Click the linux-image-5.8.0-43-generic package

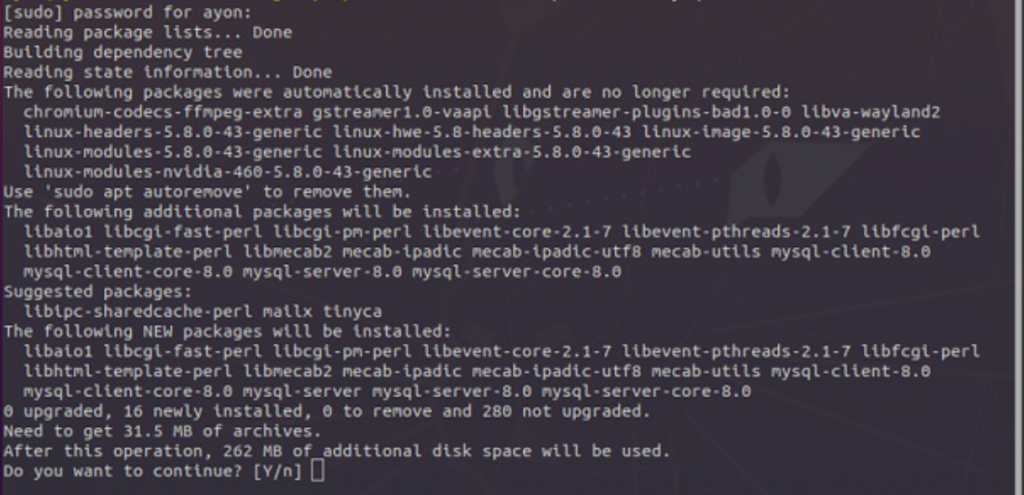click(781, 132)
